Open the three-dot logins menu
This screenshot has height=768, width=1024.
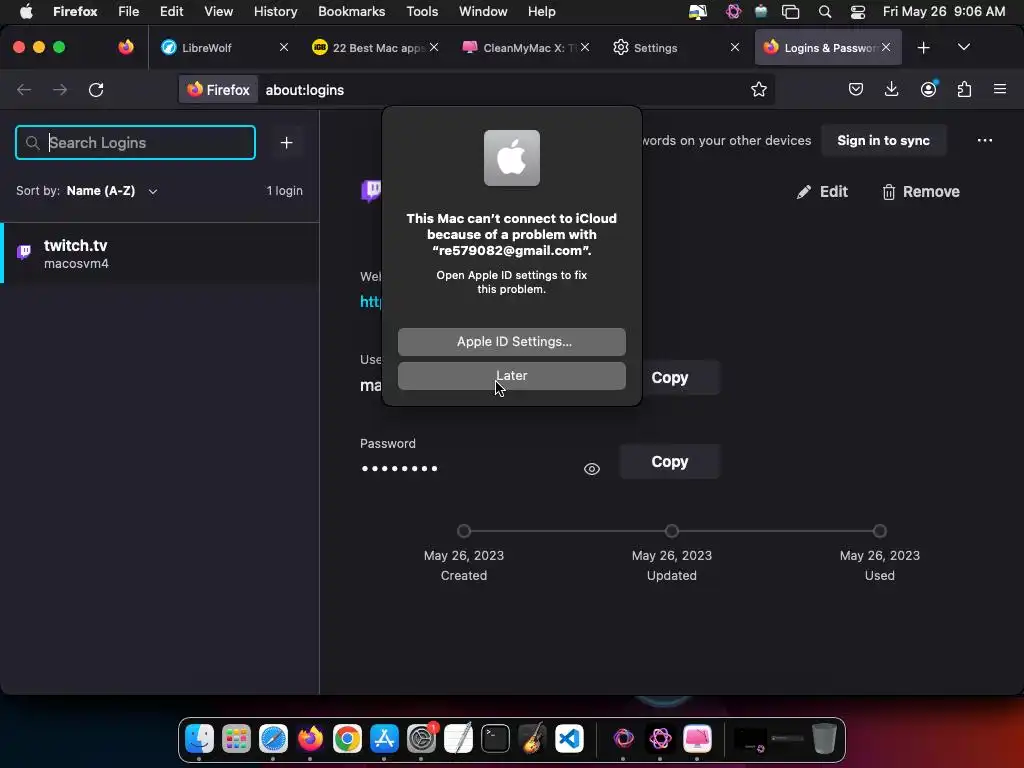(x=985, y=140)
